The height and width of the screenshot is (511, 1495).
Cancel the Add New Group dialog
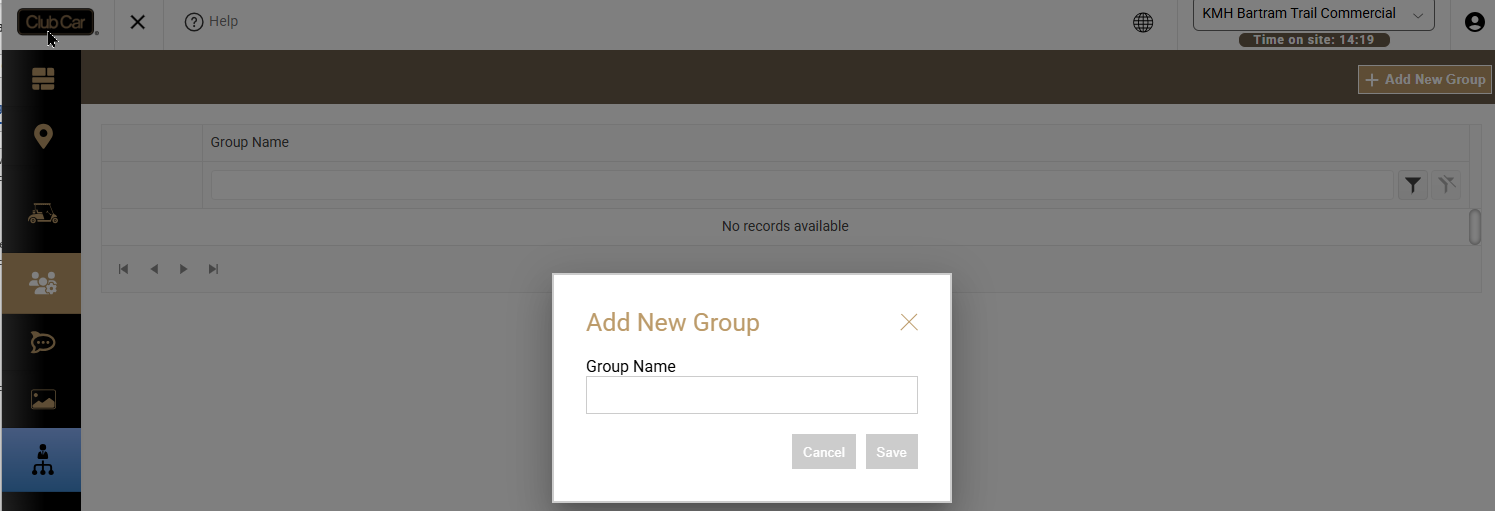[824, 452]
